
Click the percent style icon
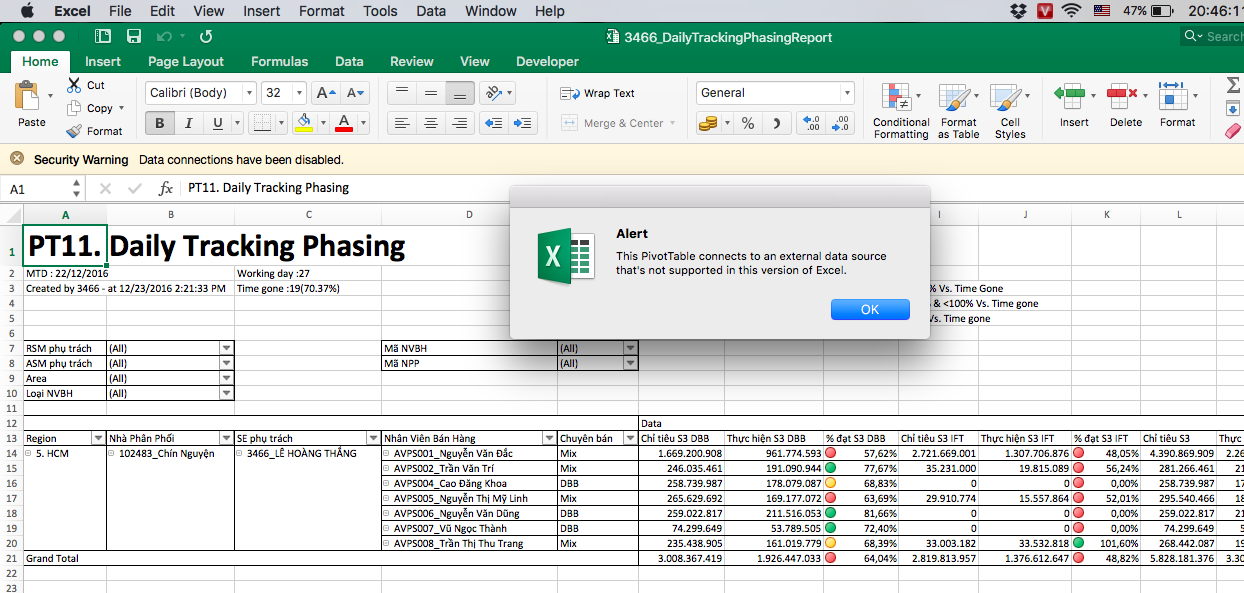(x=747, y=123)
